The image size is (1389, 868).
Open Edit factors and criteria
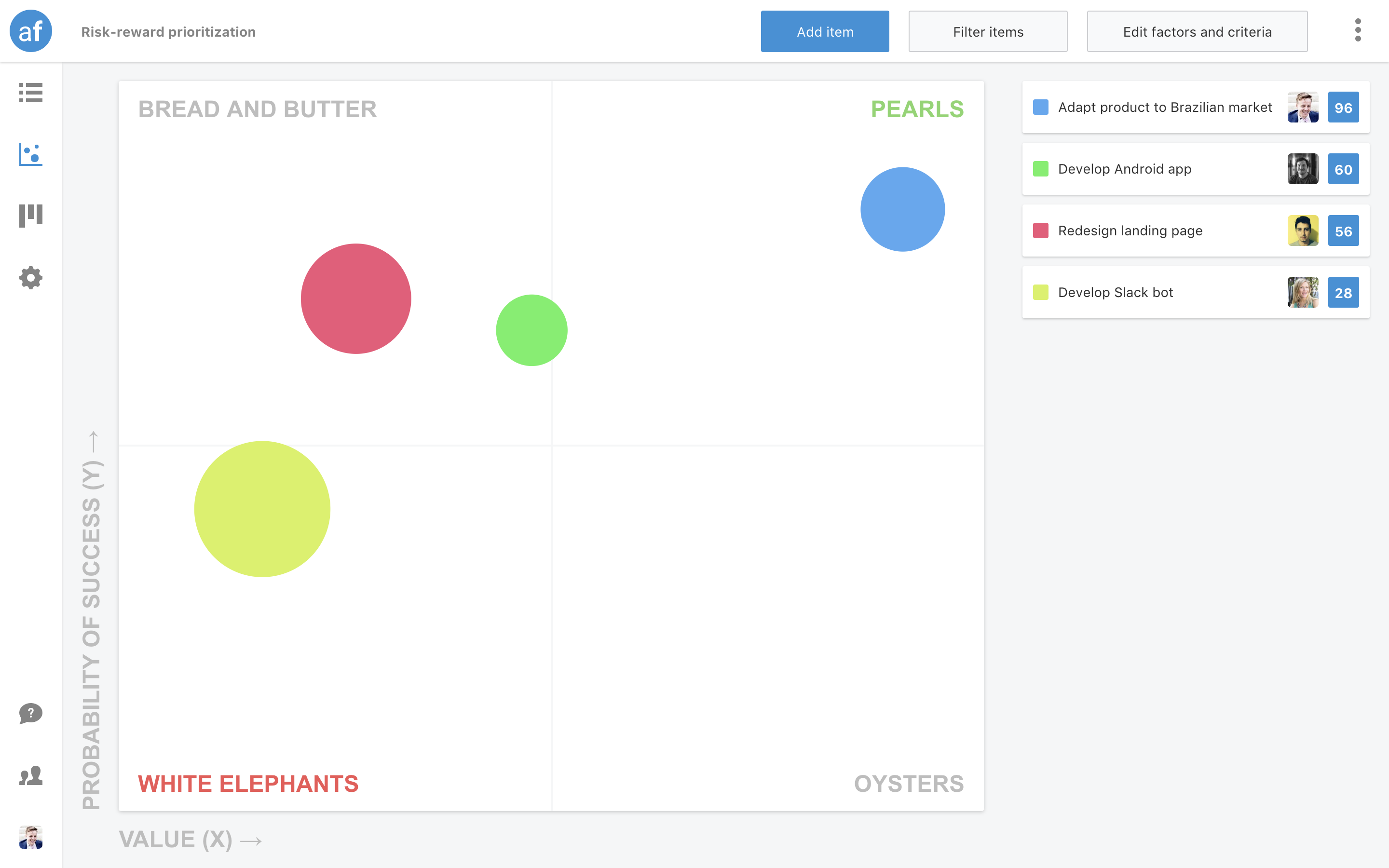[1197, 32]
